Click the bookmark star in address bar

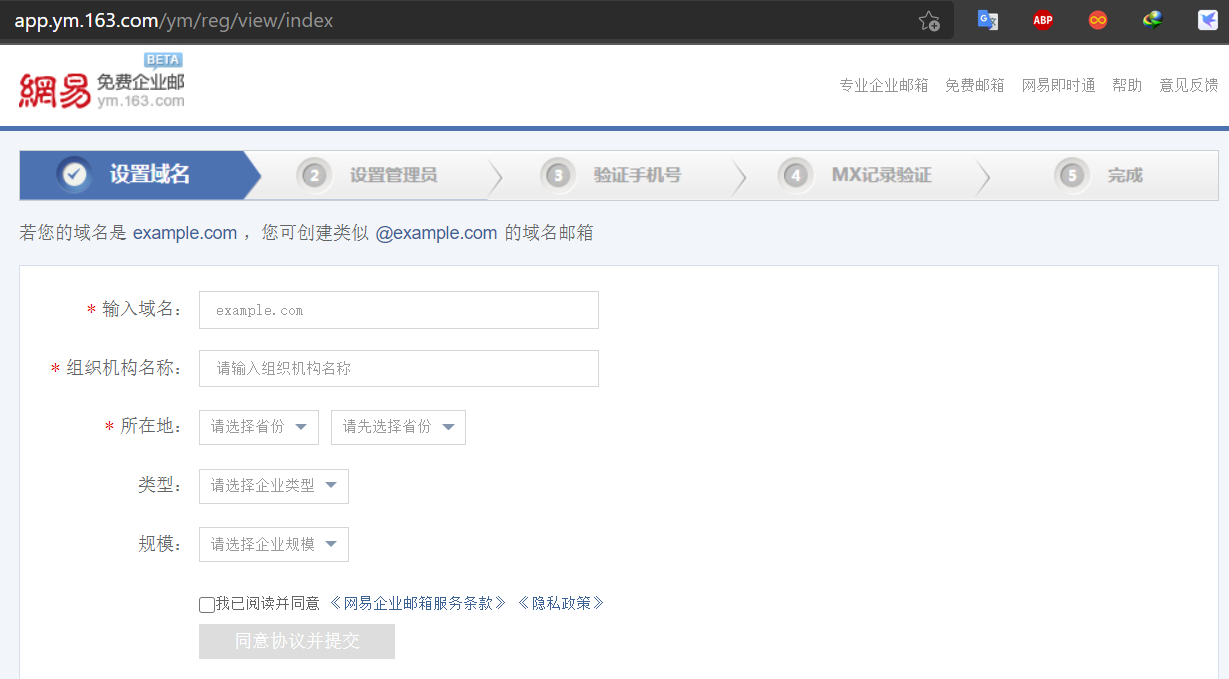928,19
